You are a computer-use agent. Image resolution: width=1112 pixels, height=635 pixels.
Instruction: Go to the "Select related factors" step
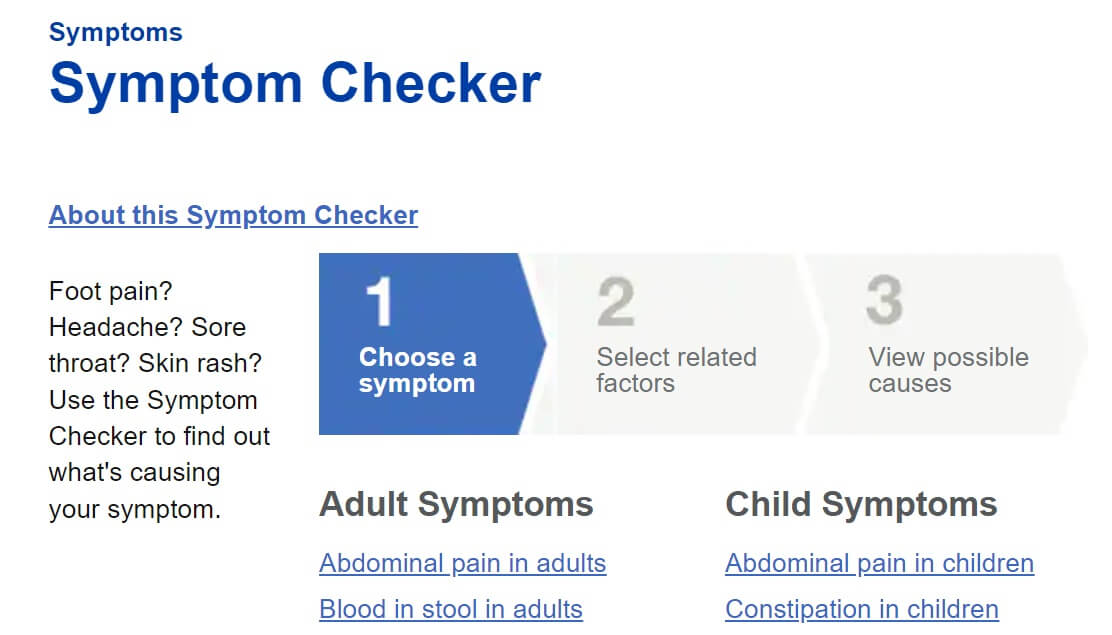pos(676,370)
